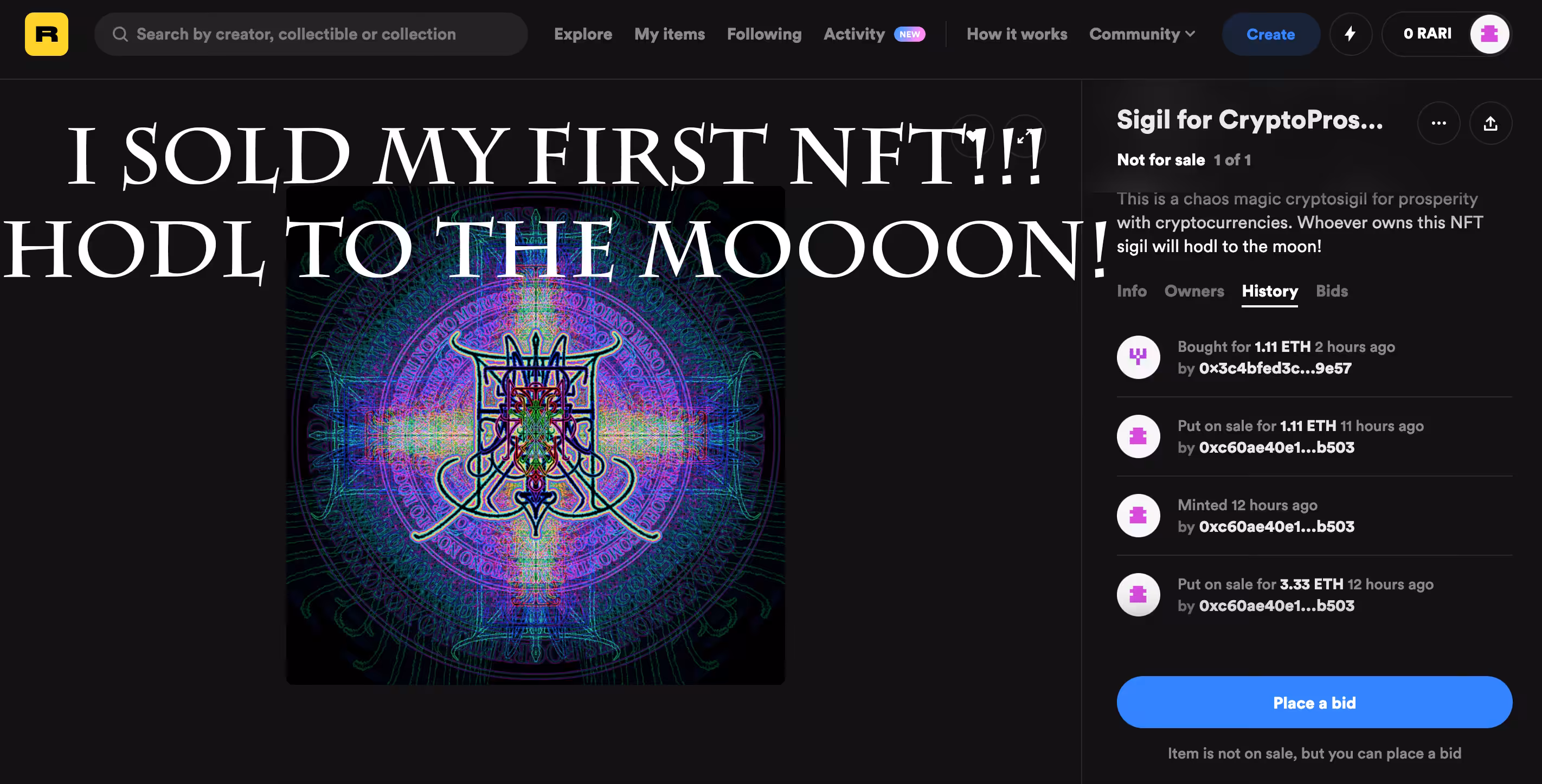Click Minted 12 hours ago text
Image resolution: width=1542 pixels, height=784 pixels.
[1248, 505]
